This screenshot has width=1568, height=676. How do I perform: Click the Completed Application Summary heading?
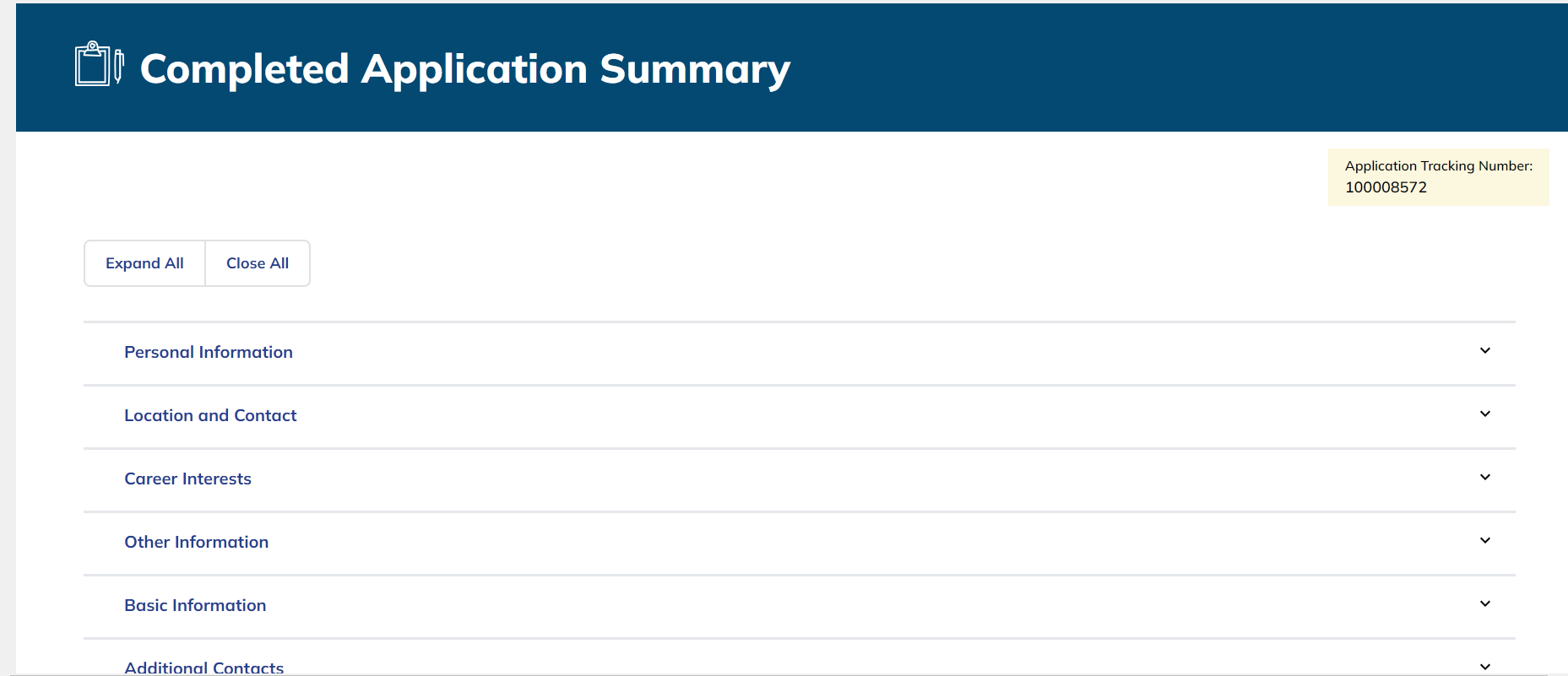[x=464, y=69]
